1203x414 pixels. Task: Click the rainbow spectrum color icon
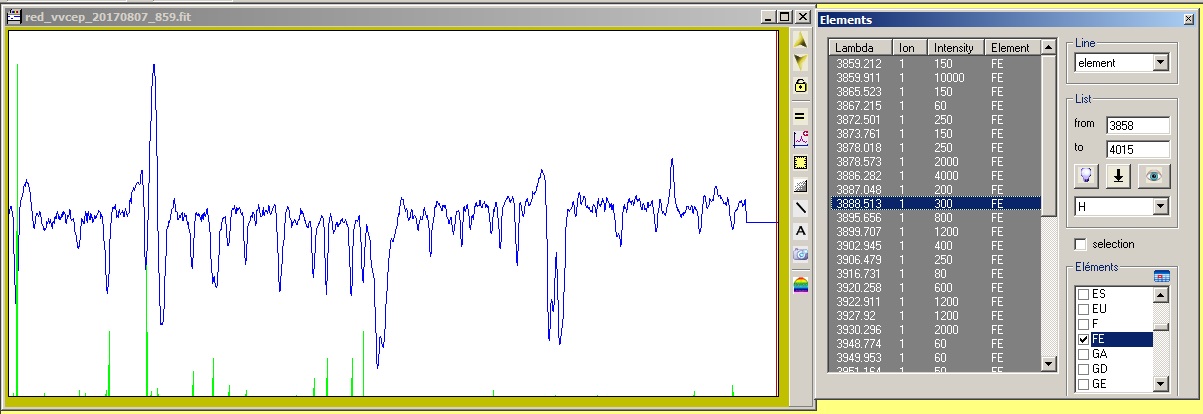(800, 285)
